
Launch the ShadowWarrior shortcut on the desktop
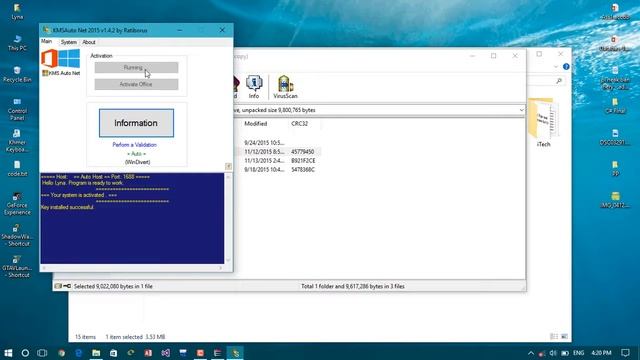click(17, 235)
